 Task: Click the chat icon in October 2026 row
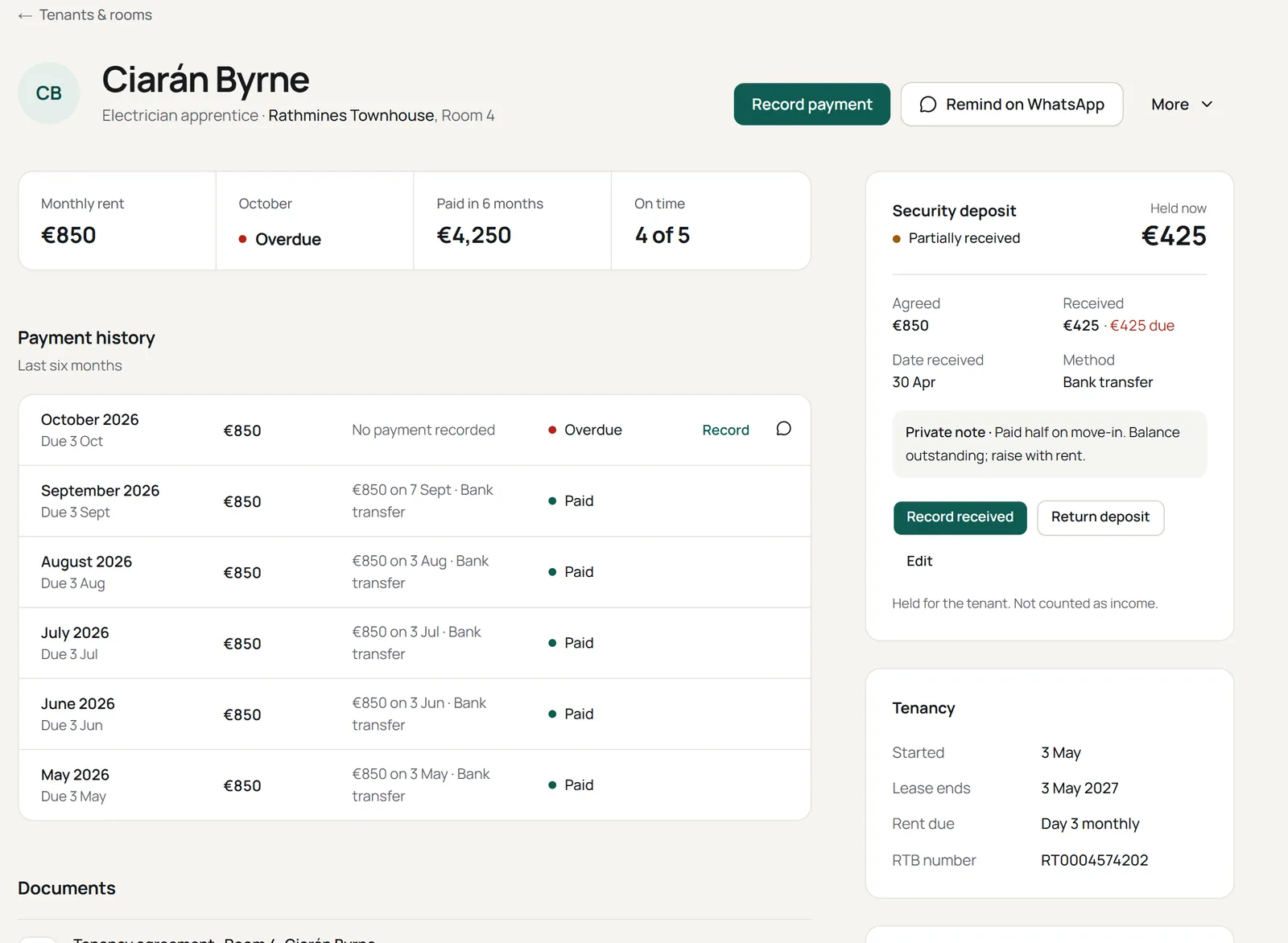(x=783, y=429)
